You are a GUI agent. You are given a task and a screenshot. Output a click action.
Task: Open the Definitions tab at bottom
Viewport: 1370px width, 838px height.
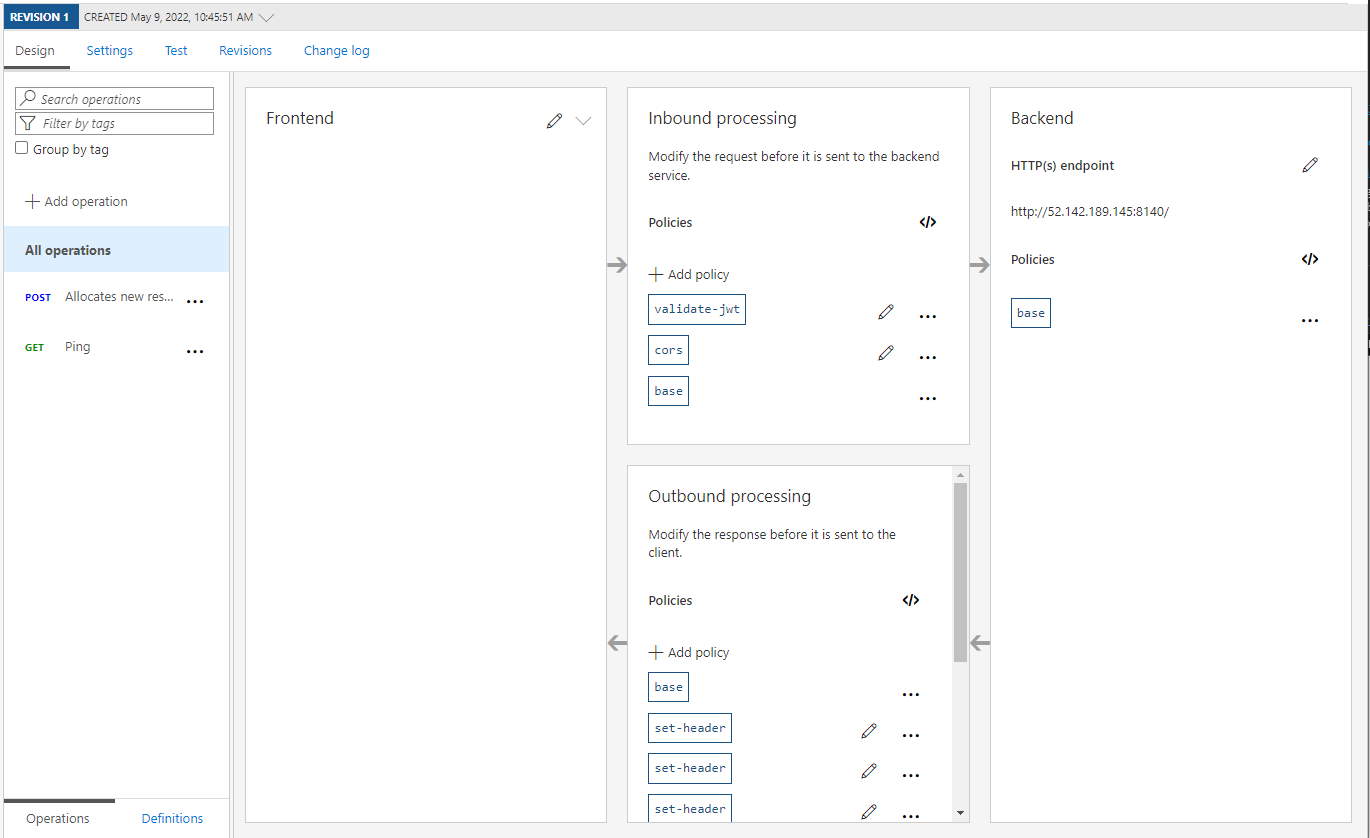point(172,818)
